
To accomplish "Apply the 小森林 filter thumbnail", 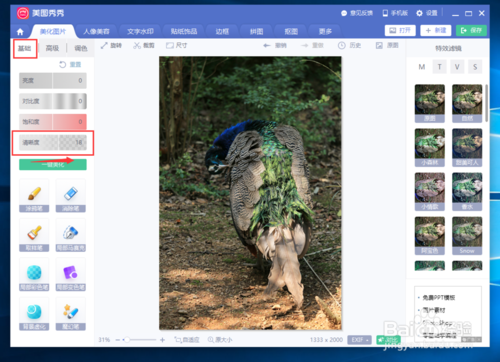I will (x=430, y=148).
